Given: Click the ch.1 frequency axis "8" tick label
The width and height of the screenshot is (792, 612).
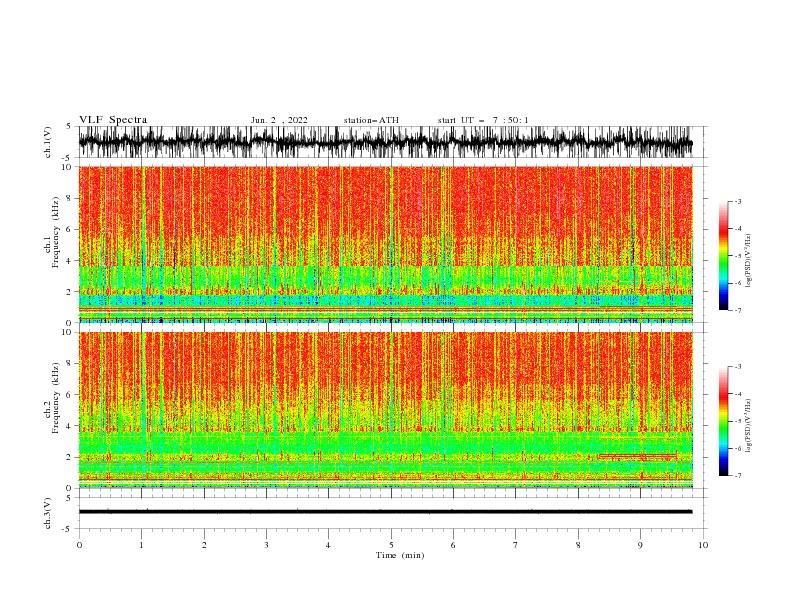Looking at the screenshot, I should 70,198.
